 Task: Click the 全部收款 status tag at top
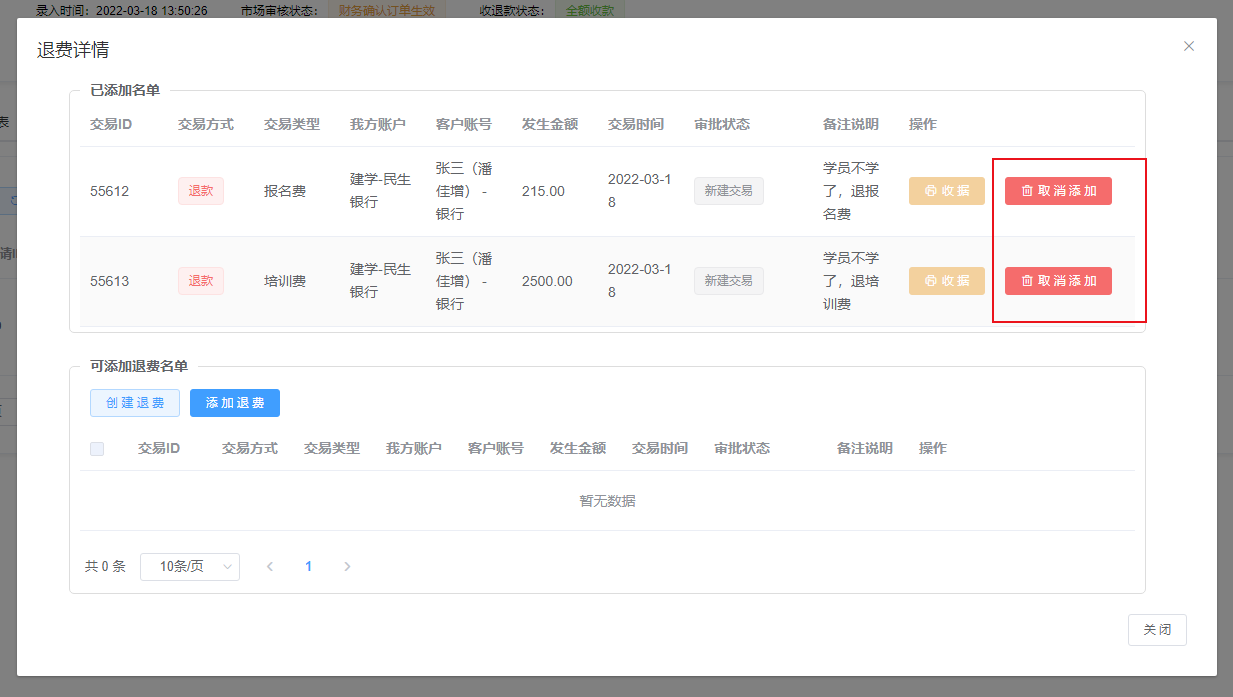pyautogui.click(x=592, y=11)
